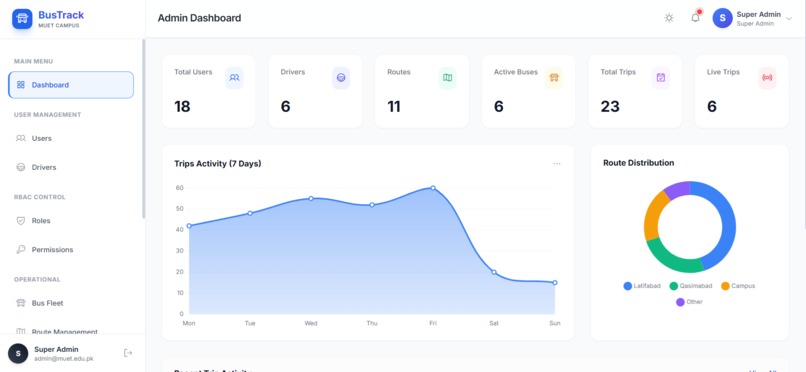806x372 pixels.
Task: Click the sidebar footer Super Admin avatar
Action: (19, 354)
